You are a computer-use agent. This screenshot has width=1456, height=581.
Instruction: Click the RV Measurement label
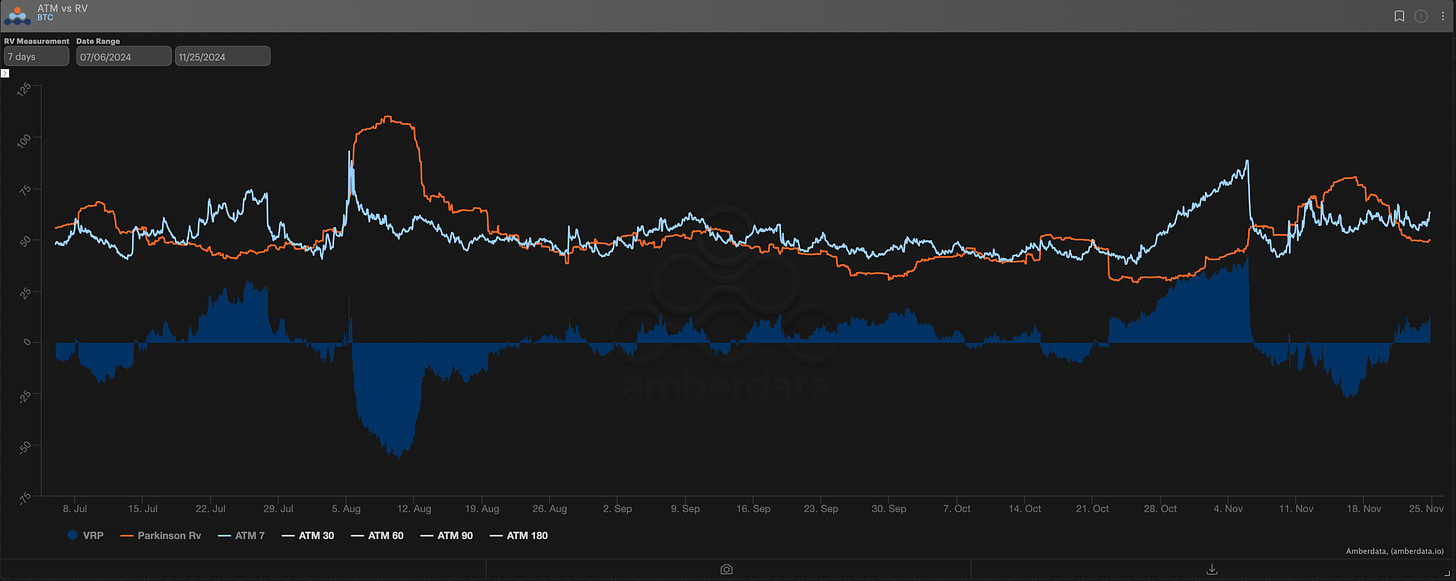[36, 40]
